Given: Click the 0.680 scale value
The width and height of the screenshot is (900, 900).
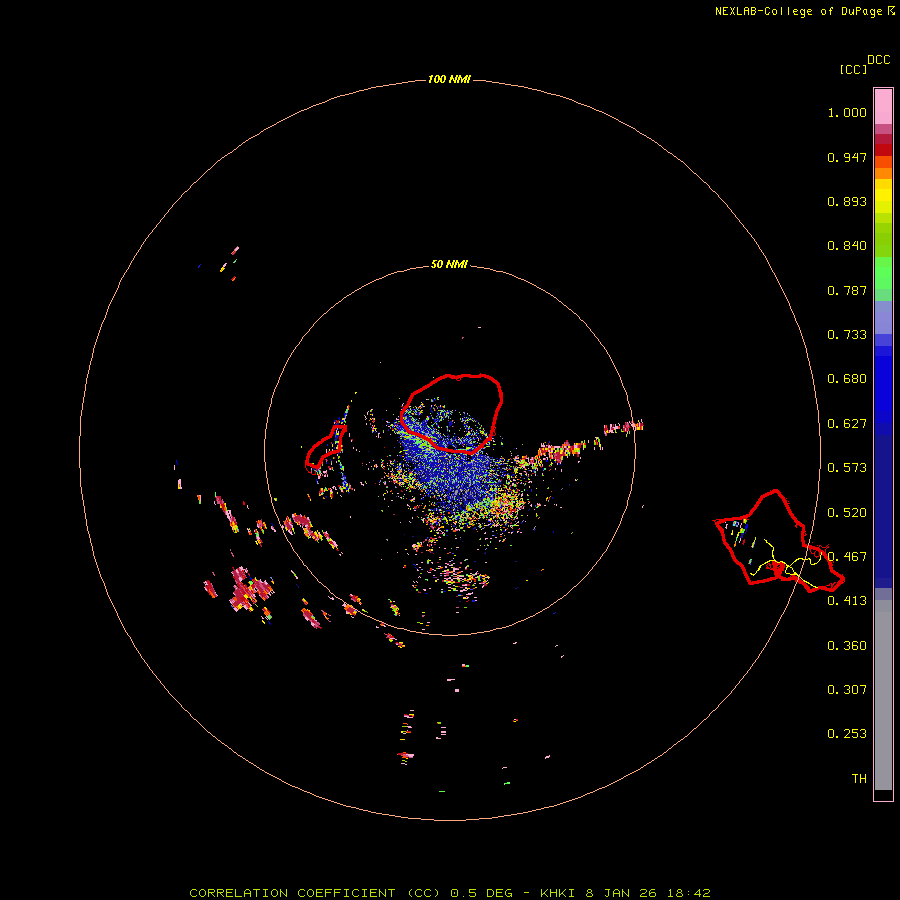Looking at the screenshot, I should pyautogui.click(x=847, y=379).
